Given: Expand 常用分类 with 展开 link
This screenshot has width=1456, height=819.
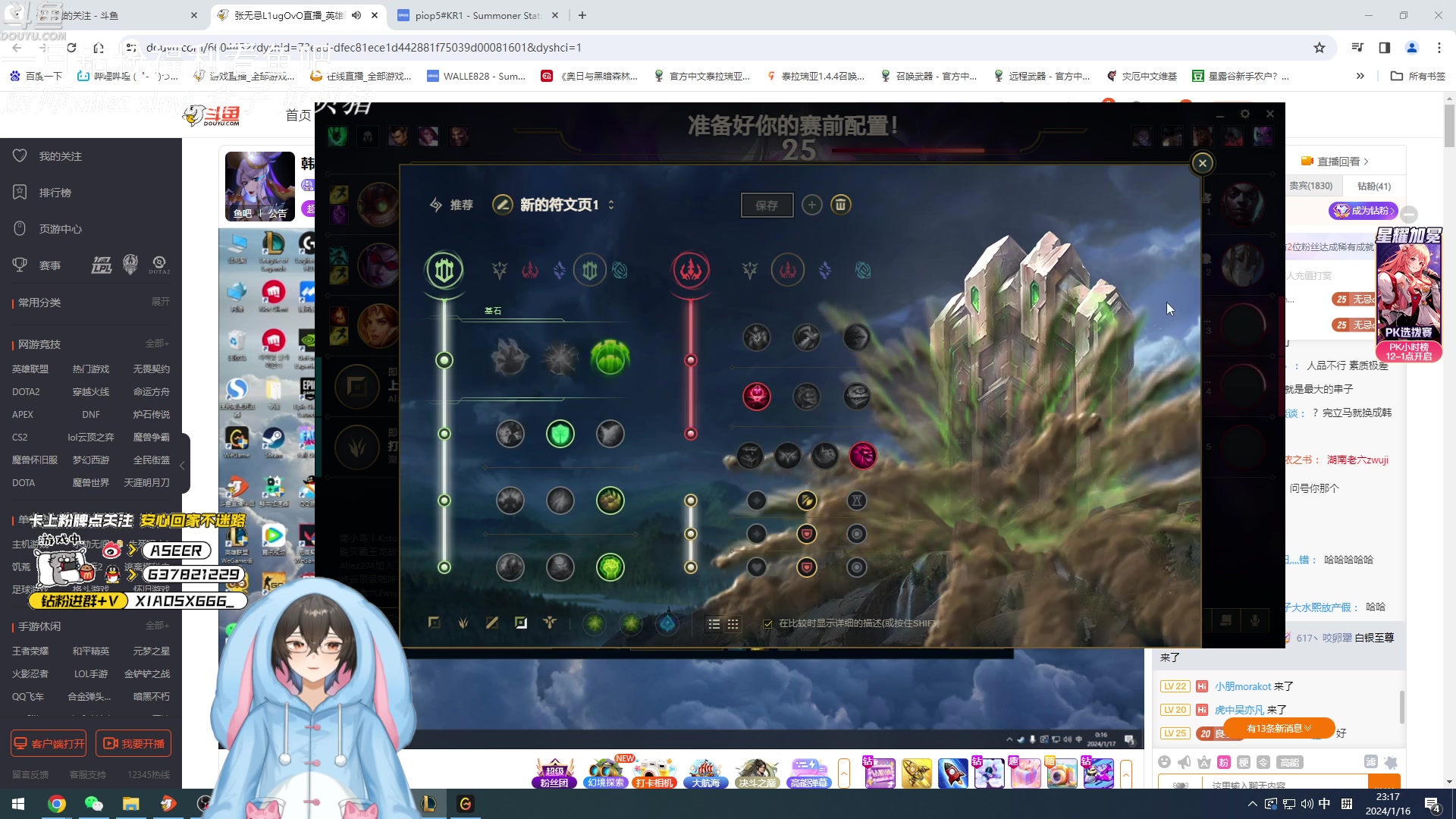Looking at the screenshot, I should pyautogui.click(x=160, y=302).
